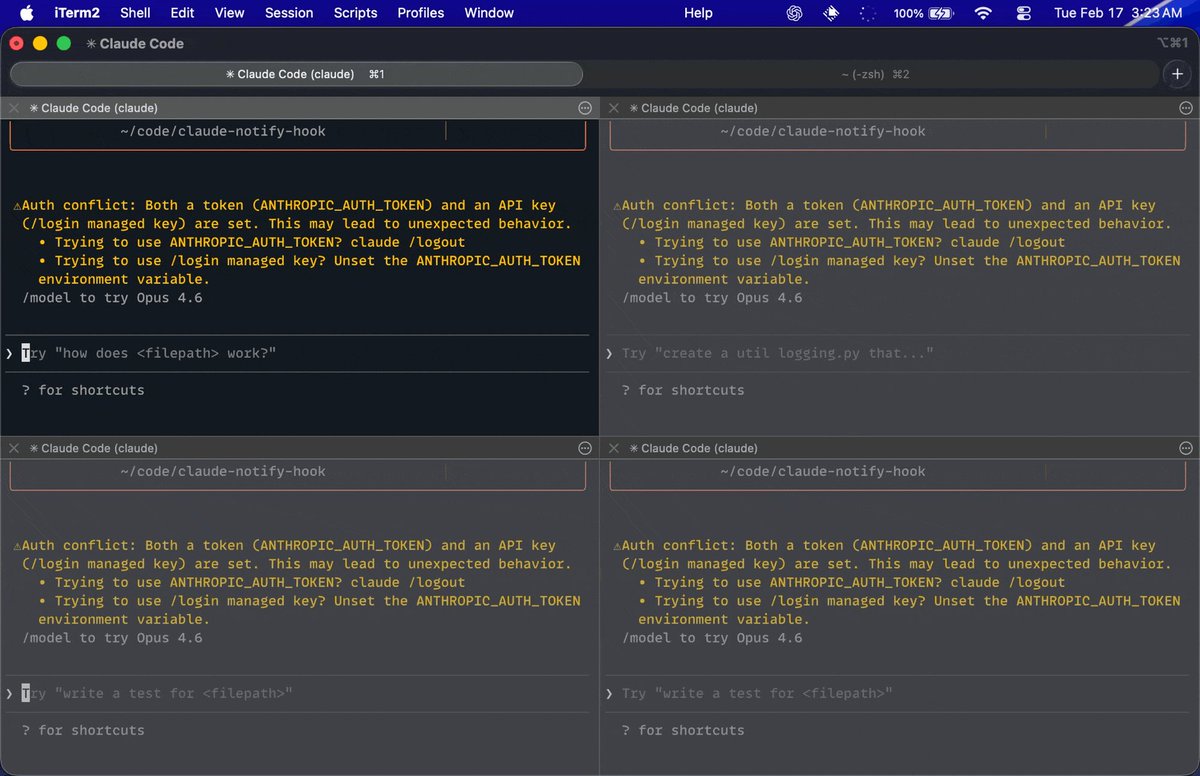Open bottom-left pane options menu
The width and height of the screenshot is (1200, 776).
(x=585, y=448)
